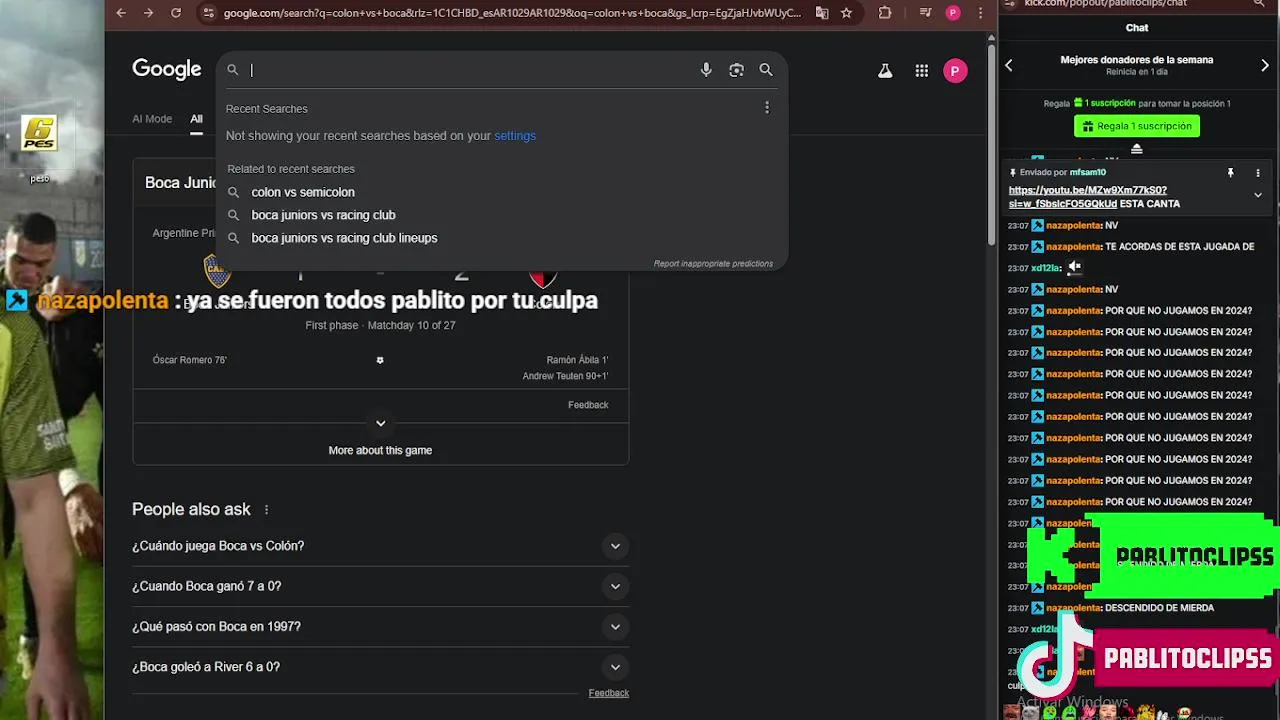Click the magnifier search button at right of search box
1280x720 pixels.
pos(766,70)
